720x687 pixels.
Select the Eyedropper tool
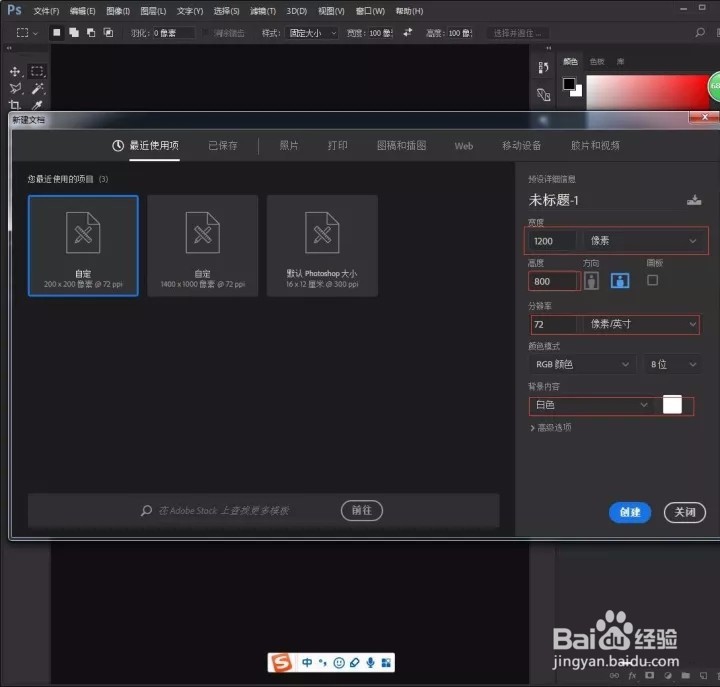(x=37, y=105)
